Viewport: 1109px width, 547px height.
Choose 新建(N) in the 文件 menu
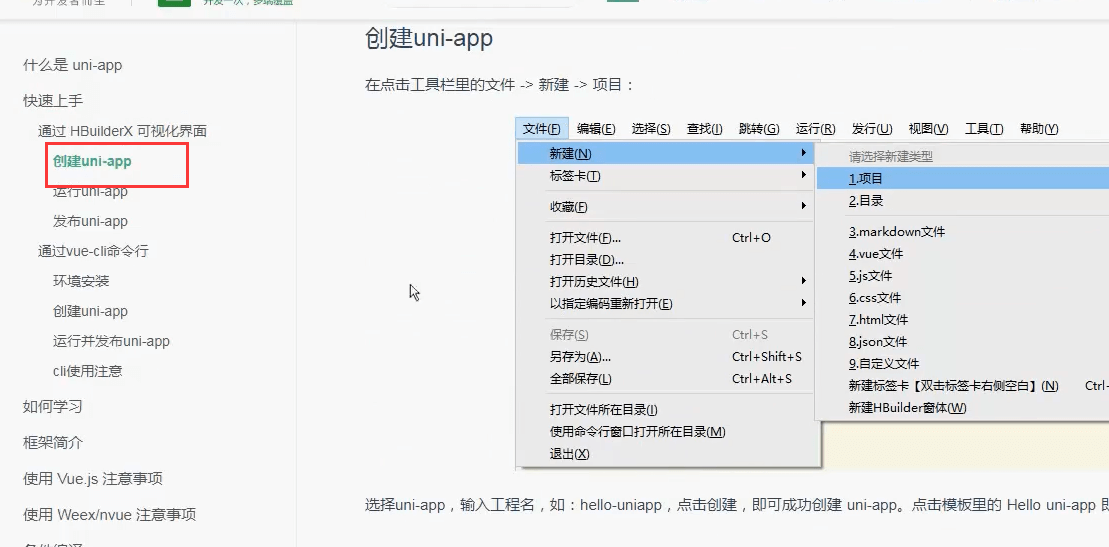click(666, 153)
